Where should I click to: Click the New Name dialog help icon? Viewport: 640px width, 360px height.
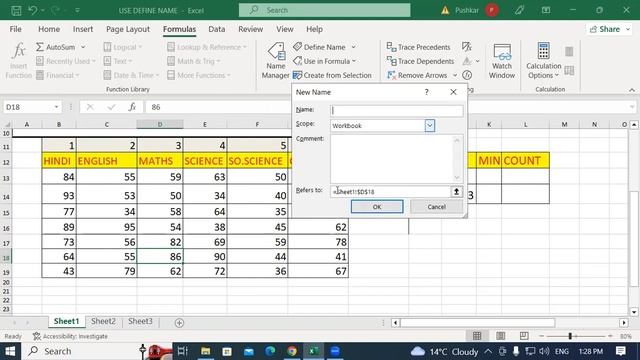pyautogui.click(x=427, y=92)
